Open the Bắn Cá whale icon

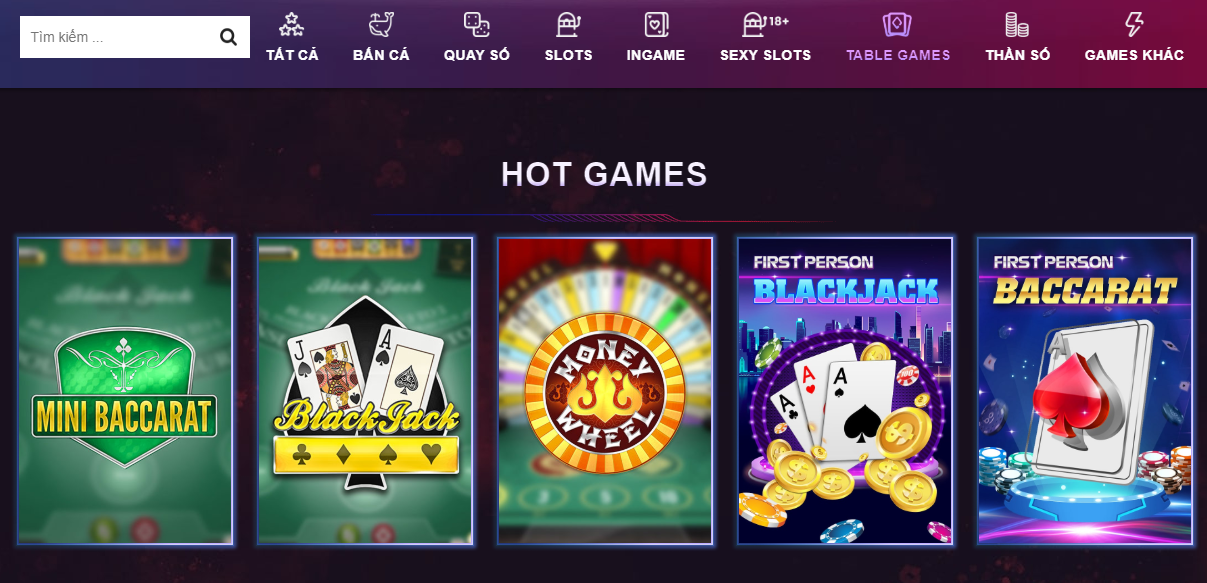coord(381,24)
